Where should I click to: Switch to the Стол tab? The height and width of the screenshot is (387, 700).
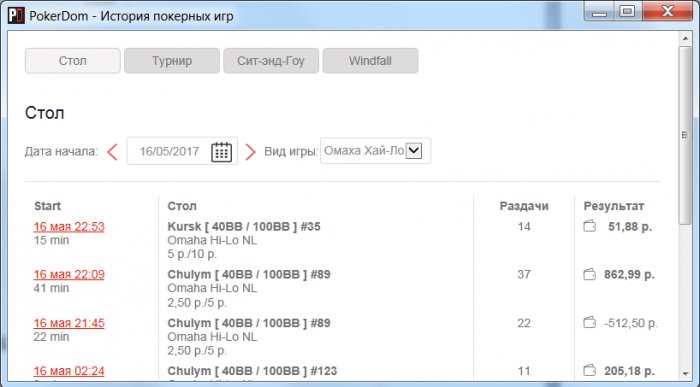click(x=73, y=61)
